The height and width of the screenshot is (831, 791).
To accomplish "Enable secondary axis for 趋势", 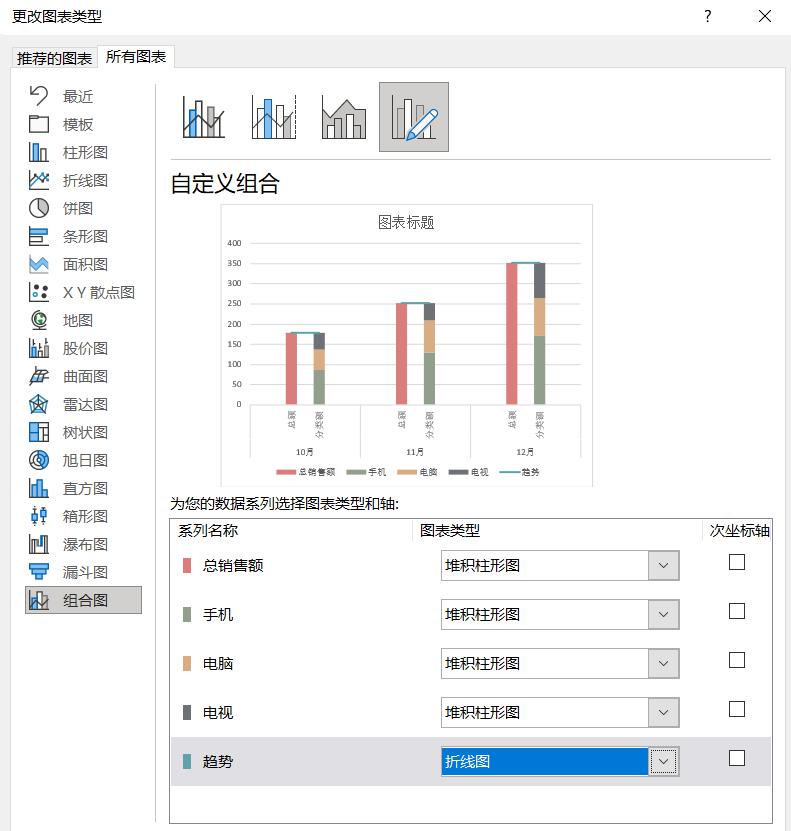I will coord(737,758).
